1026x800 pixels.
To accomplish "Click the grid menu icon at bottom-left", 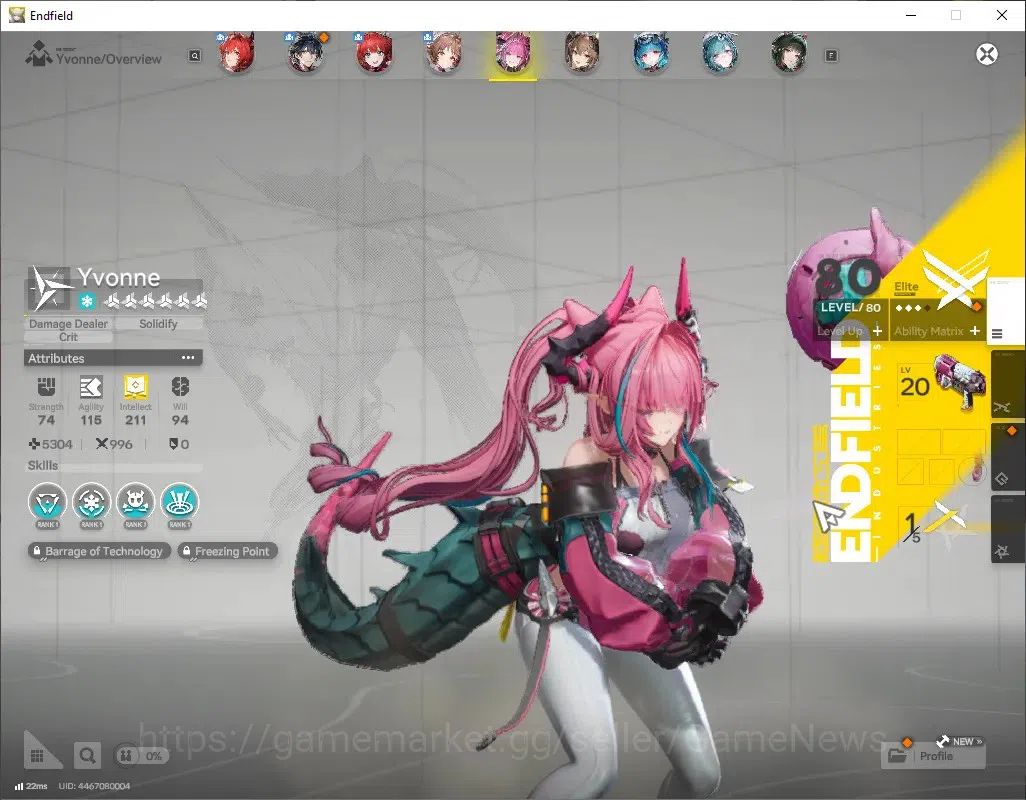I will [x=38, y=756].
